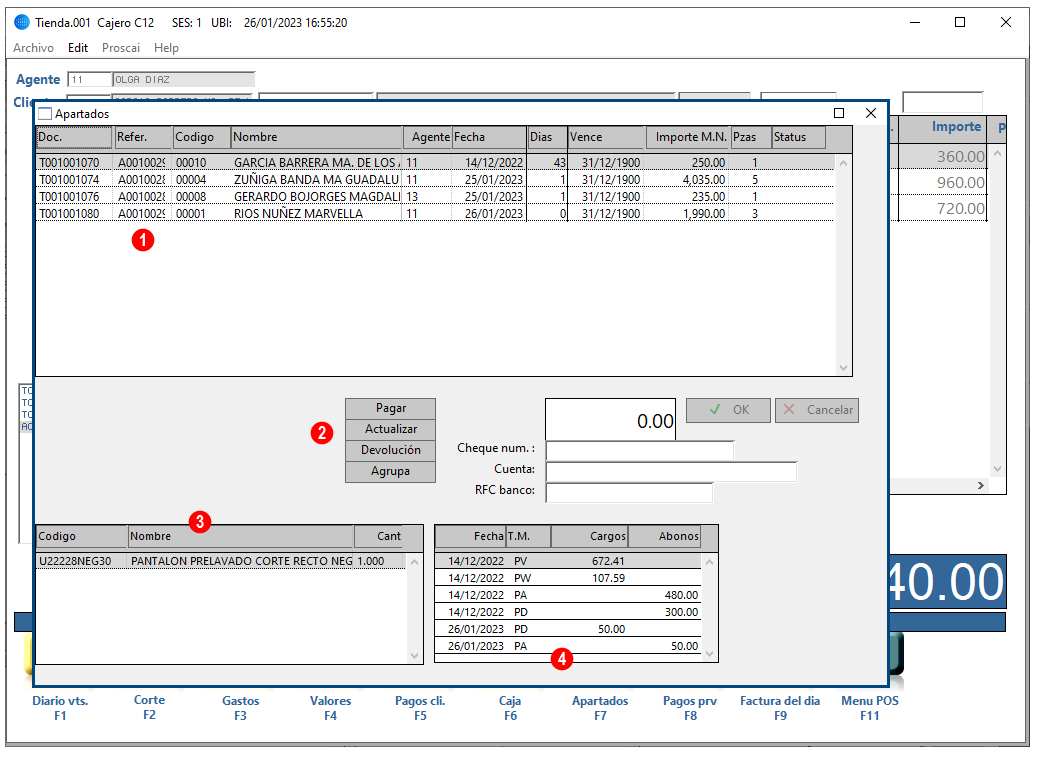1038x758 pixels.
Task: Open the Proscai menu
Action: pyautogui.click(x=120, y=48)
